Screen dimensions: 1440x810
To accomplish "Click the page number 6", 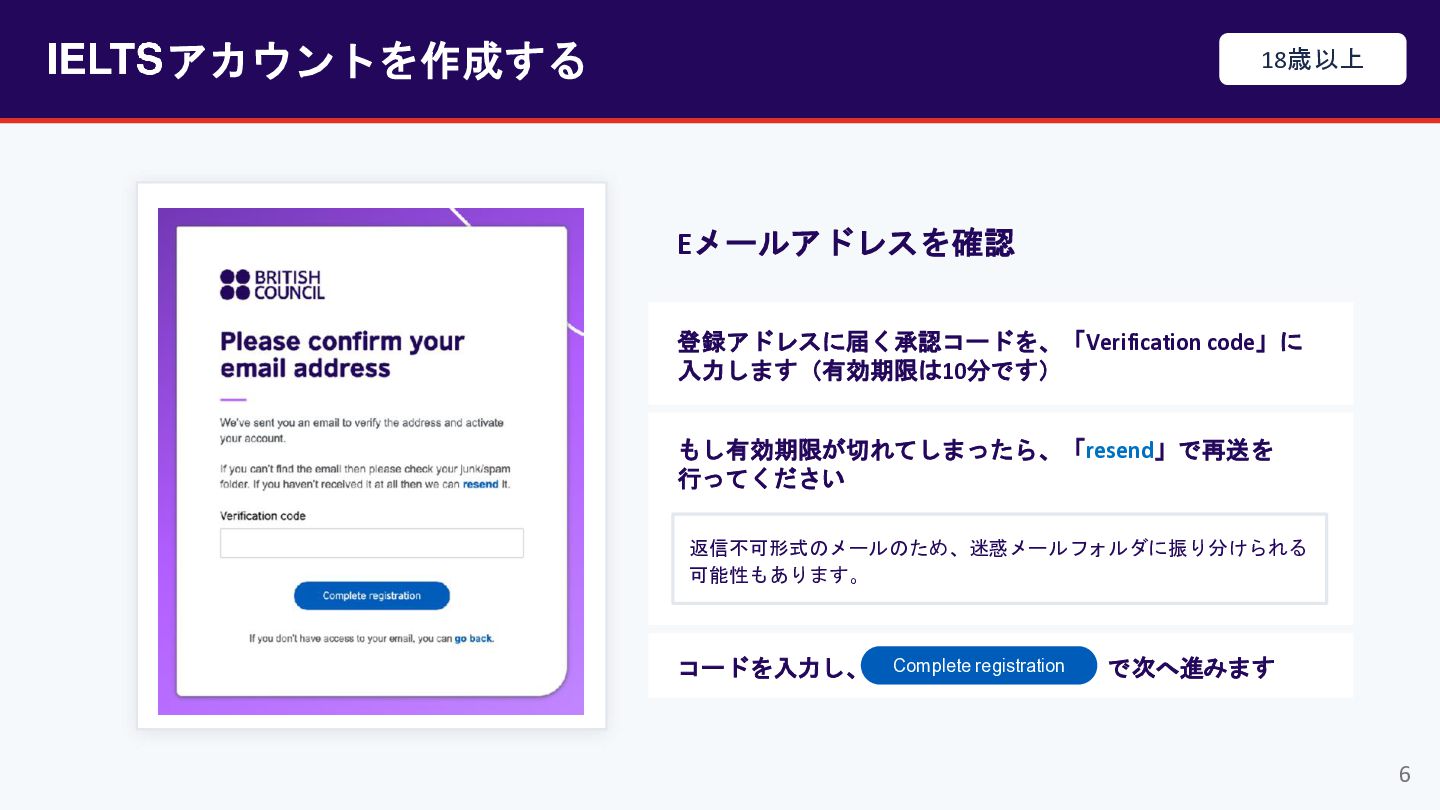I will click(1404, 774).
